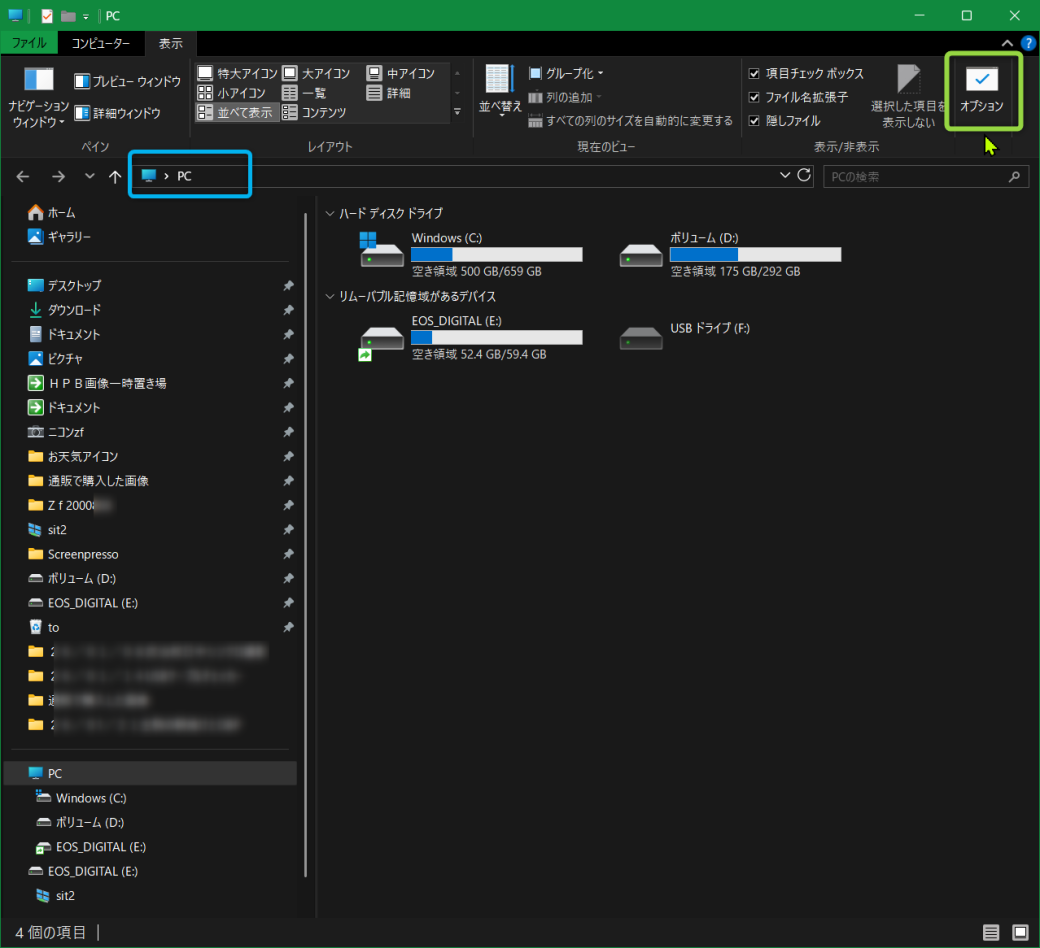
Task: Collapse the ハード ディスク ドライブ group
Action: click(330, 214)
